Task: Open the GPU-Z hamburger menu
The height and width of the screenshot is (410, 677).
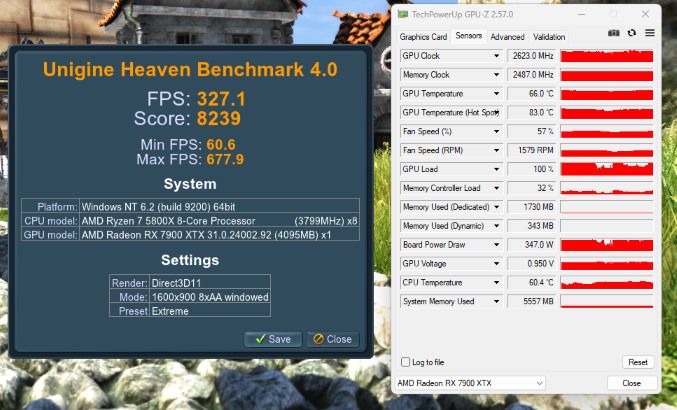Action: click(x=650, y=33)
